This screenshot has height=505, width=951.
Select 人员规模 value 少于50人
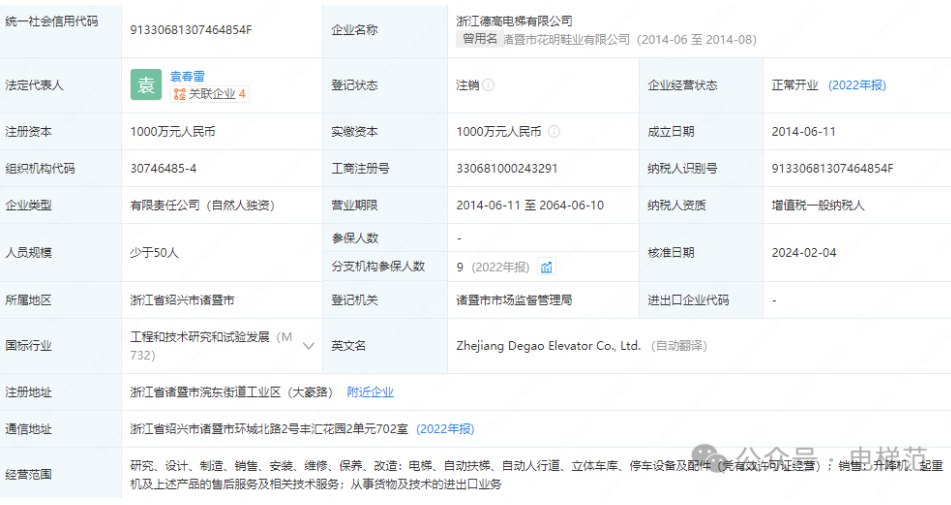tap(154, 253)
